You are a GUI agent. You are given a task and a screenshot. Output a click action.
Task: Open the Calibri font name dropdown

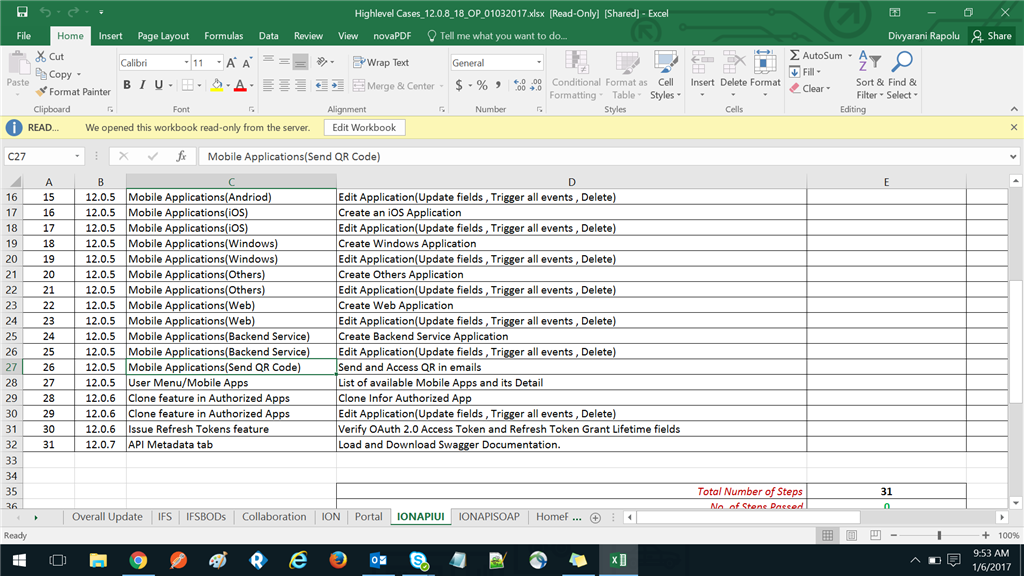(x=186, y=63)
